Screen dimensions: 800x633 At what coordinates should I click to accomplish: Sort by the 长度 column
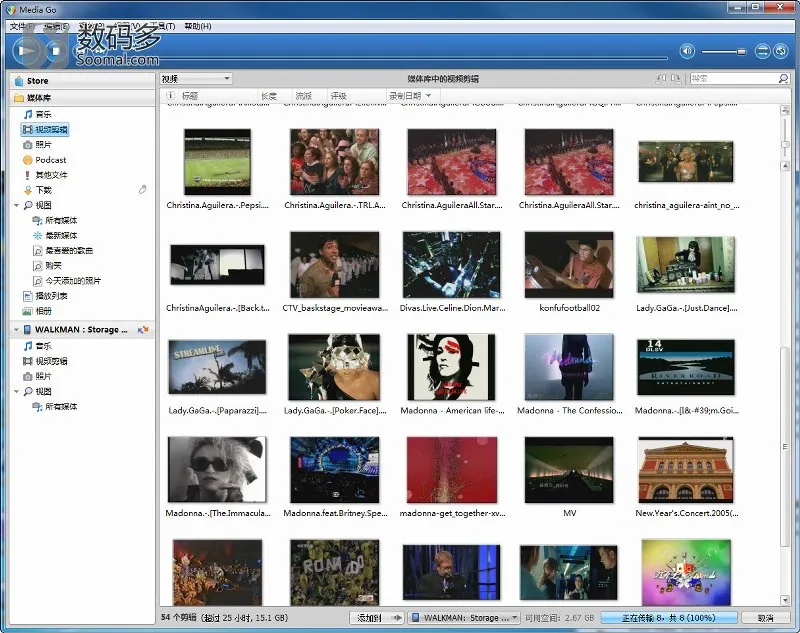[x=275, y=95]
